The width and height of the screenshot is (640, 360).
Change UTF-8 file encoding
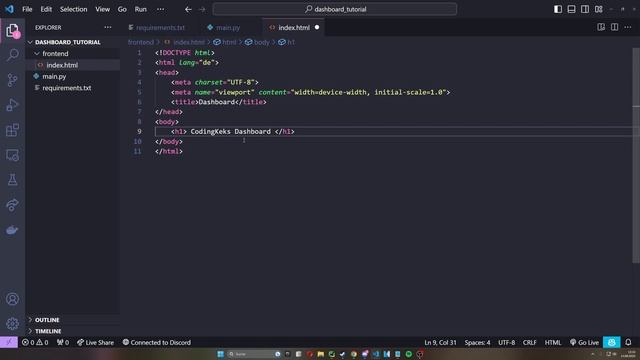[507, 342]
